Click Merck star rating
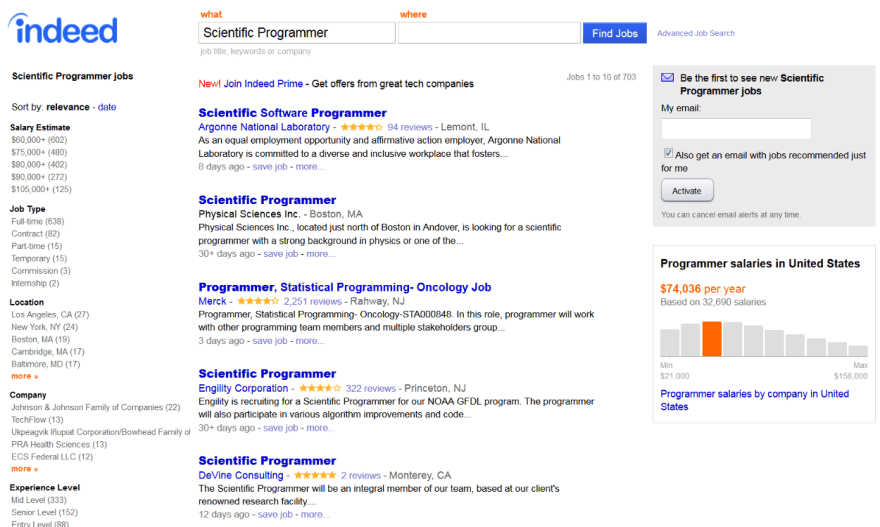 click(x=258, y=301)
